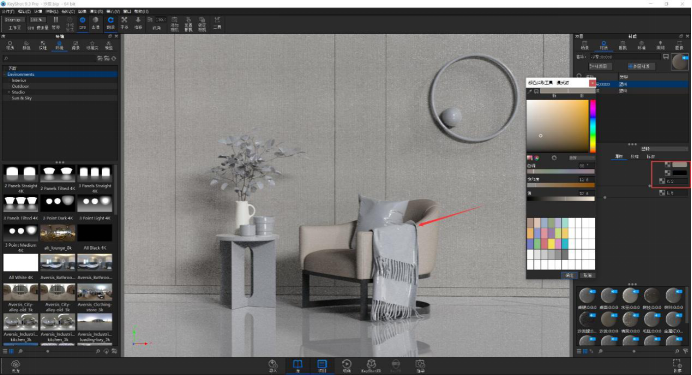Open the Textures sub-tab in material properties
This screenshot has width=692, height=375.
[x=635, y=157]
